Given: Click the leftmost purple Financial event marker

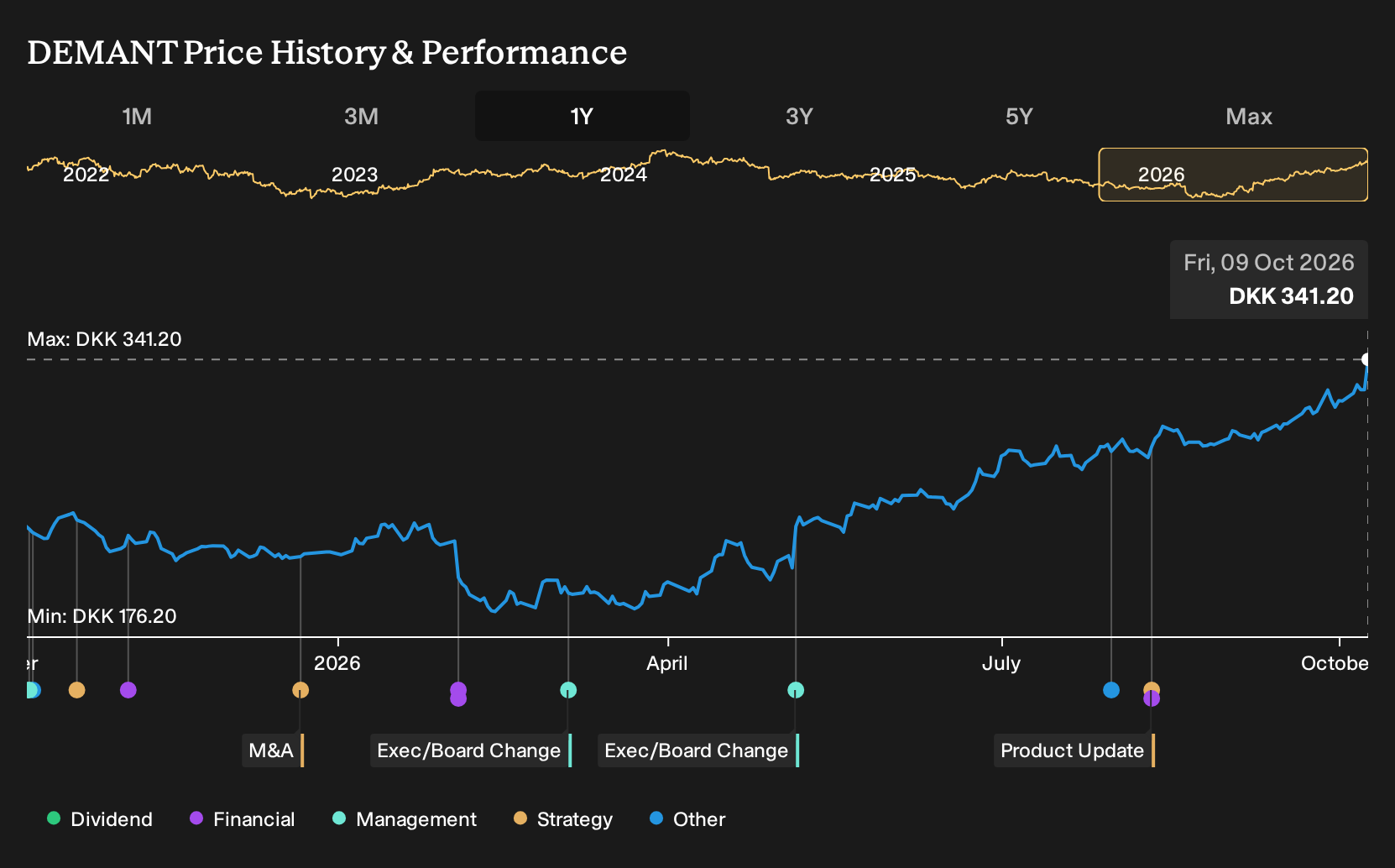Looking at the screenshot, I should pos(128,690).
